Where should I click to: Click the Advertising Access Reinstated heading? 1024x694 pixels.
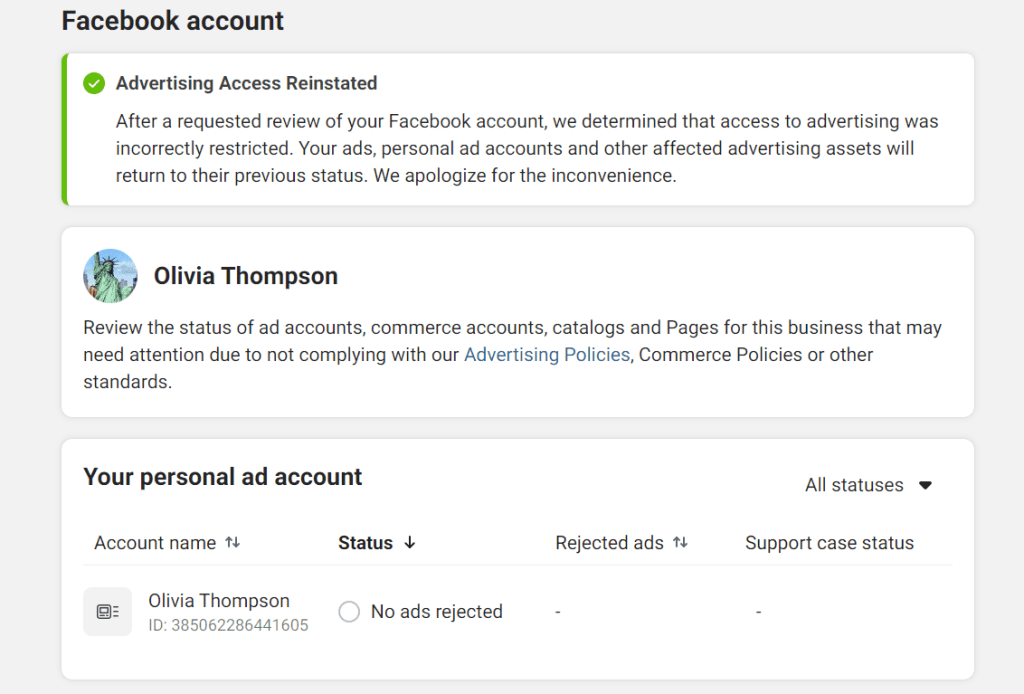click(246, 83)
